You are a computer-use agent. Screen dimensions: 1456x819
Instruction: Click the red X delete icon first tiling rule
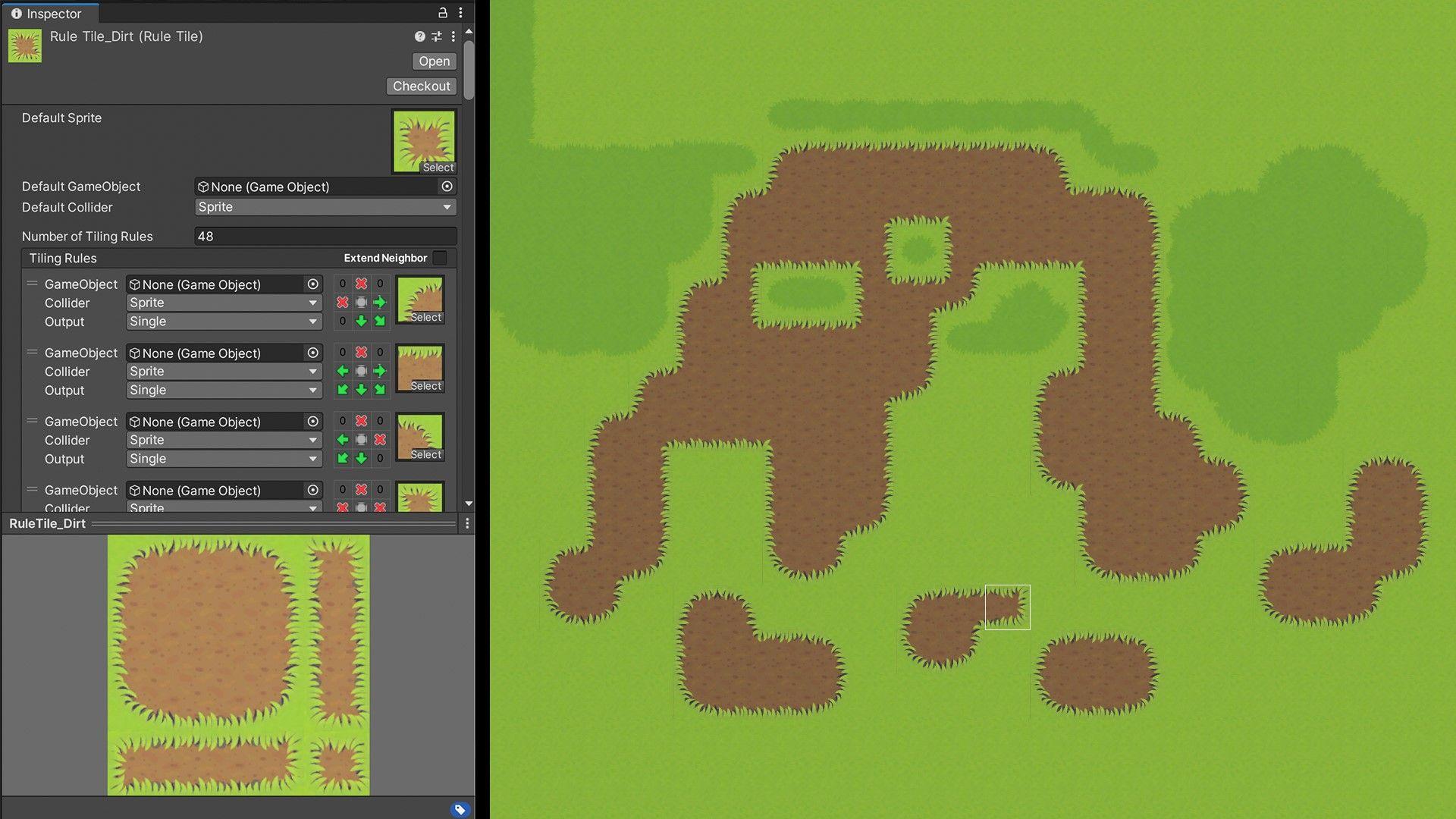tap(360, 284)
